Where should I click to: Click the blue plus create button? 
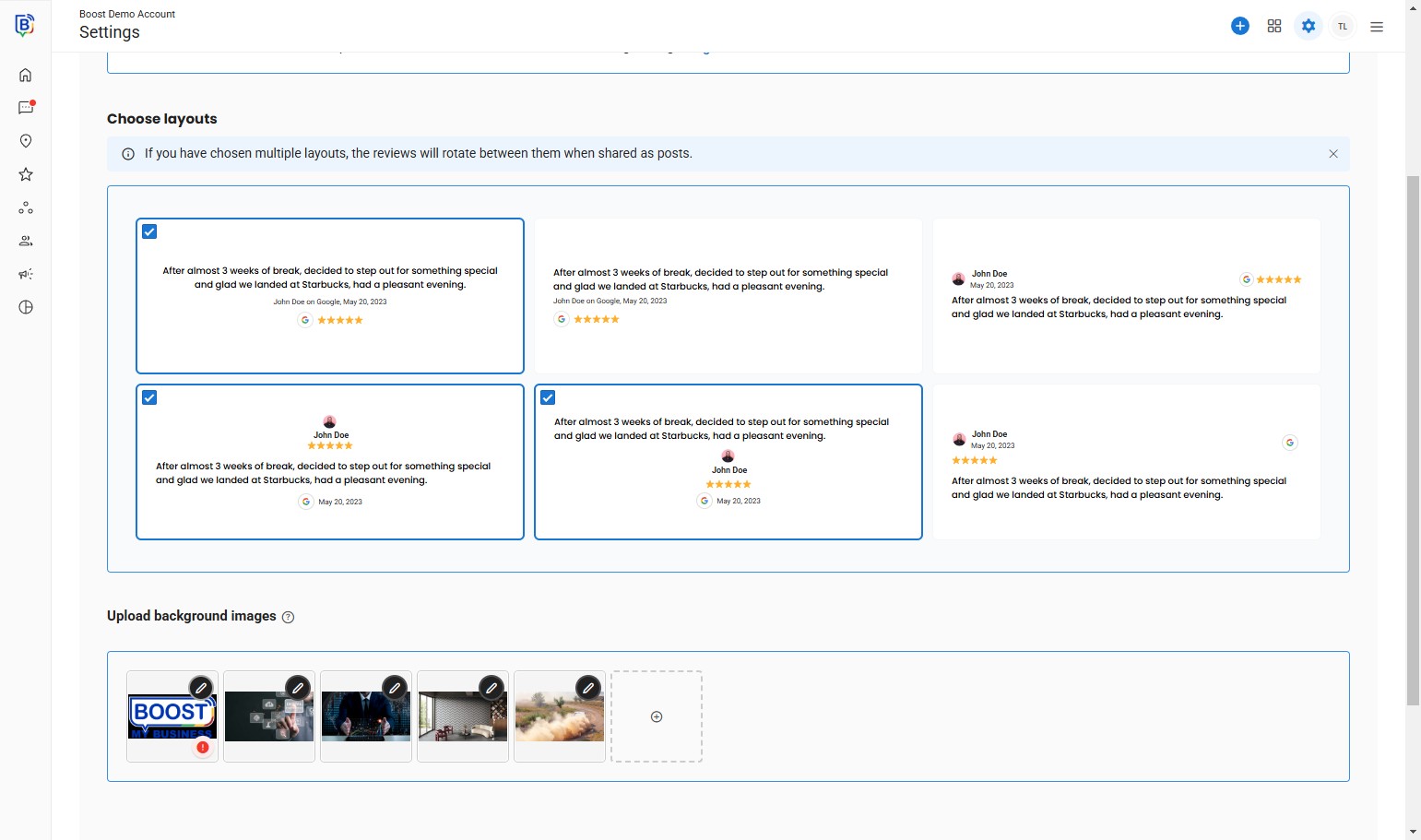click(x=1240, y=27)
